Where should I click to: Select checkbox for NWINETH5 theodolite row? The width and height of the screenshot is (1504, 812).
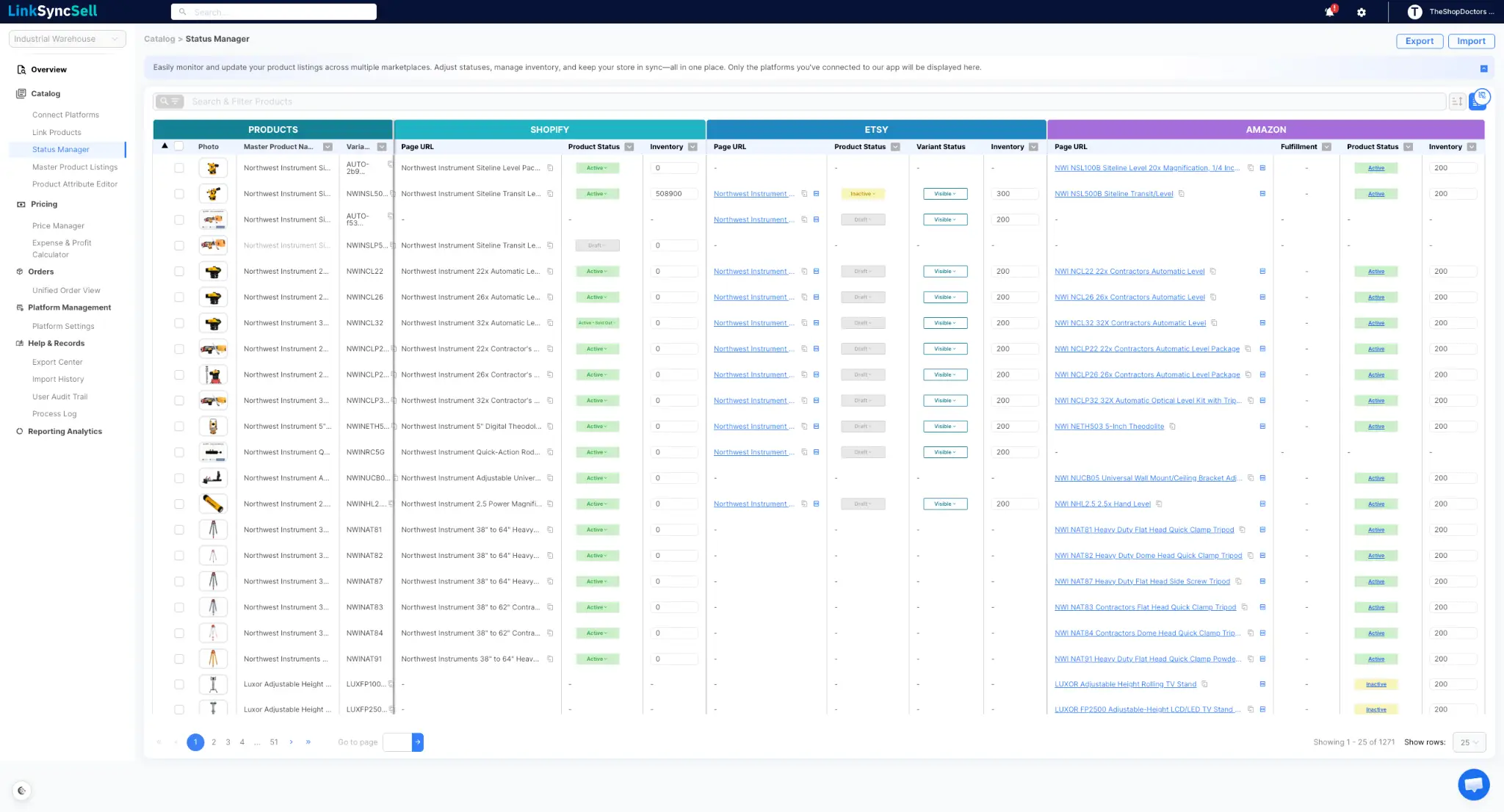pyautogui.click(x=179, y=427)
